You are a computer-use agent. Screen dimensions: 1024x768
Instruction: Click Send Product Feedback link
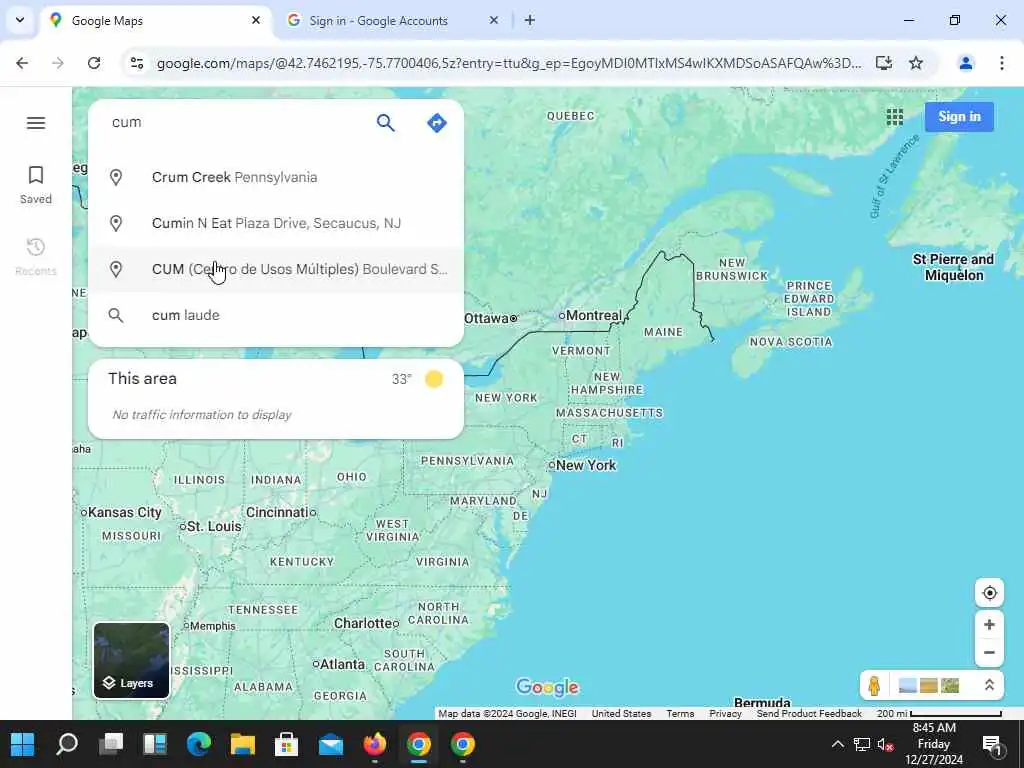coord(809,714)
